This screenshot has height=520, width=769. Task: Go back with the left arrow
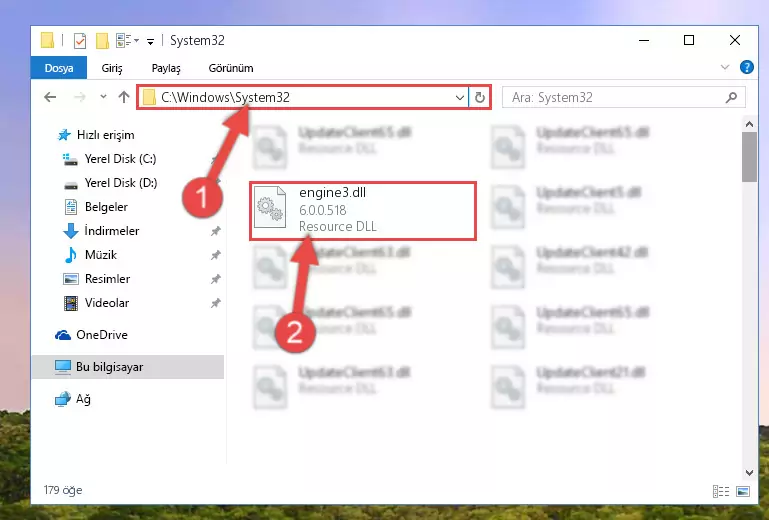50,97
